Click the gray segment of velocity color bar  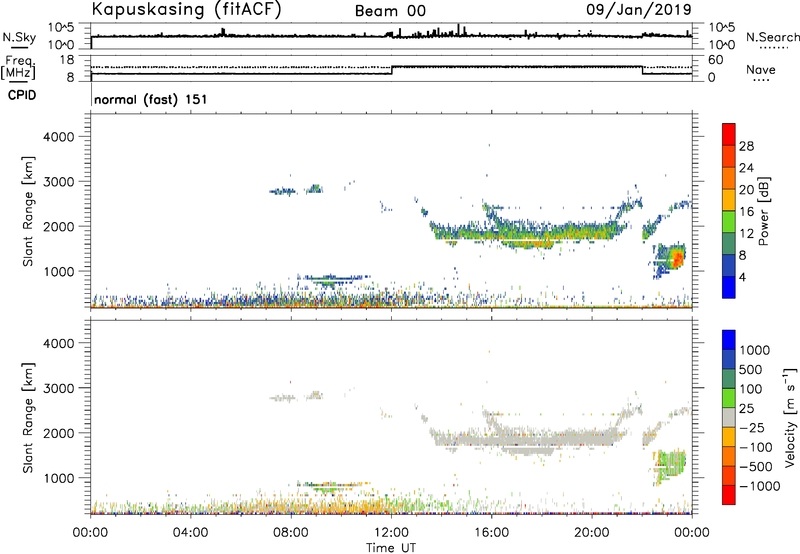pos(729,417)
